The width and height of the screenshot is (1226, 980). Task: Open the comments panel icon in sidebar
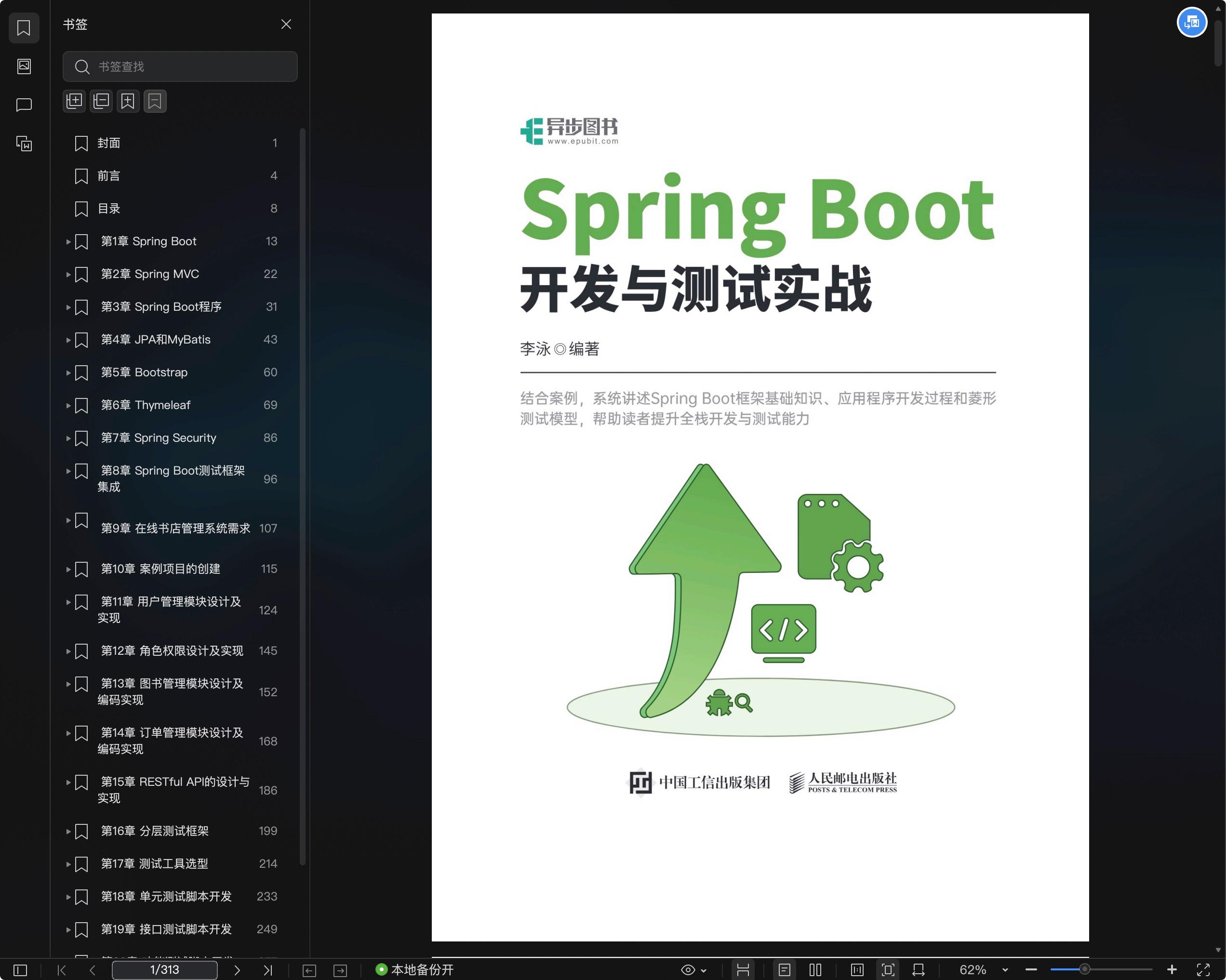click(x=24, y=105)
